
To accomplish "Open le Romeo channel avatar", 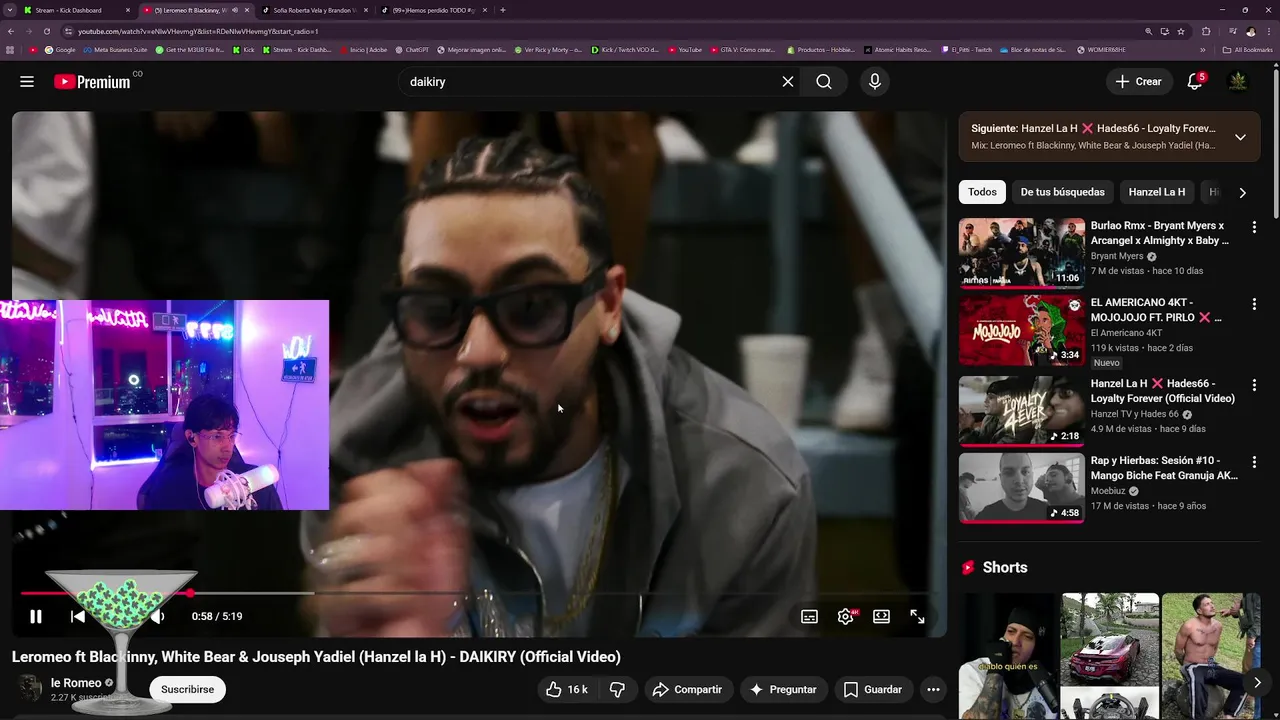I will click(x=30, y=689).
